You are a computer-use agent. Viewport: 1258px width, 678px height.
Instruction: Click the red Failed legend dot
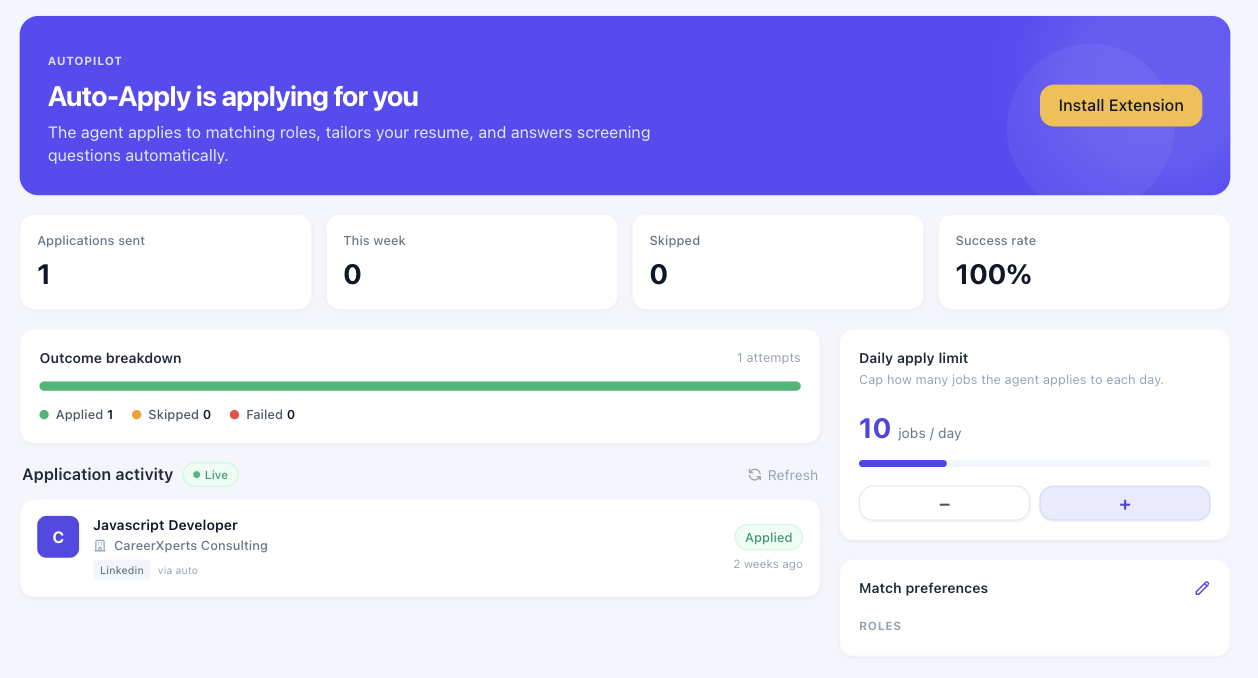pyautogui.click(x=235, y=415)
